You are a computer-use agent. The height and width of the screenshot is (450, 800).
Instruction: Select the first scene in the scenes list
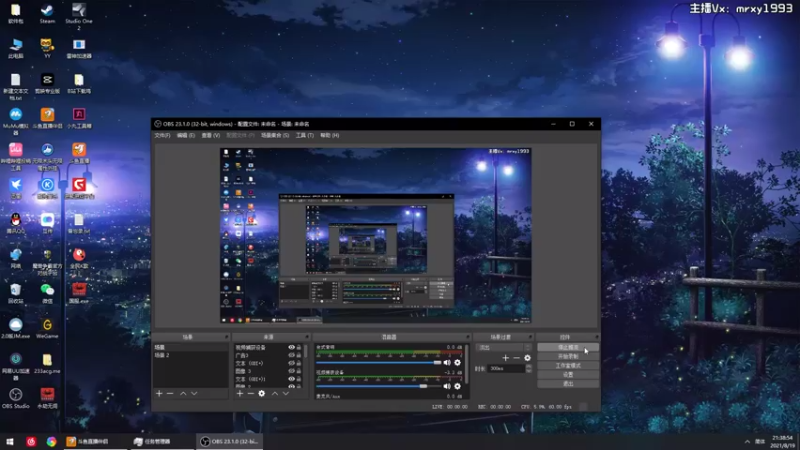pos(190,347)
